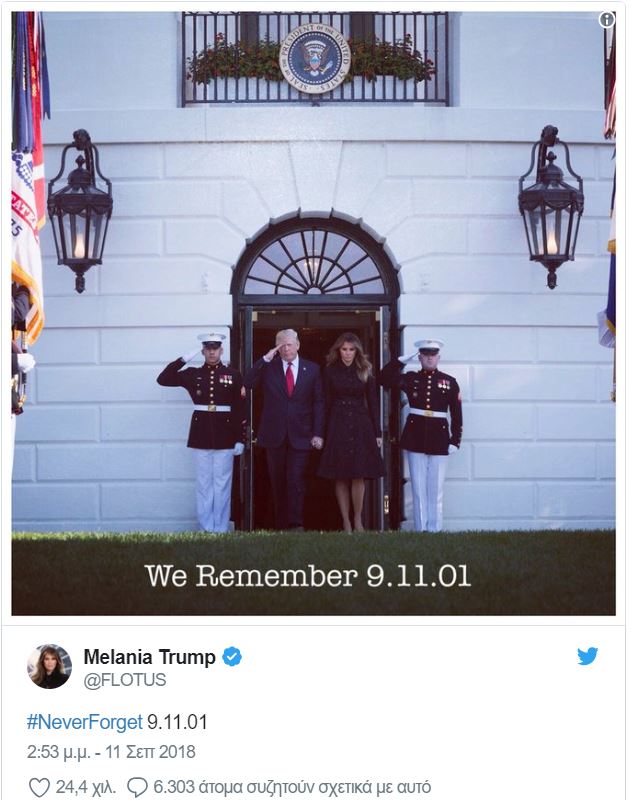Click the tweet text 9.11.01 after the hashtag
Image resolution: width=631 pixels, height=800 pixels.
[x=177, y=722]
